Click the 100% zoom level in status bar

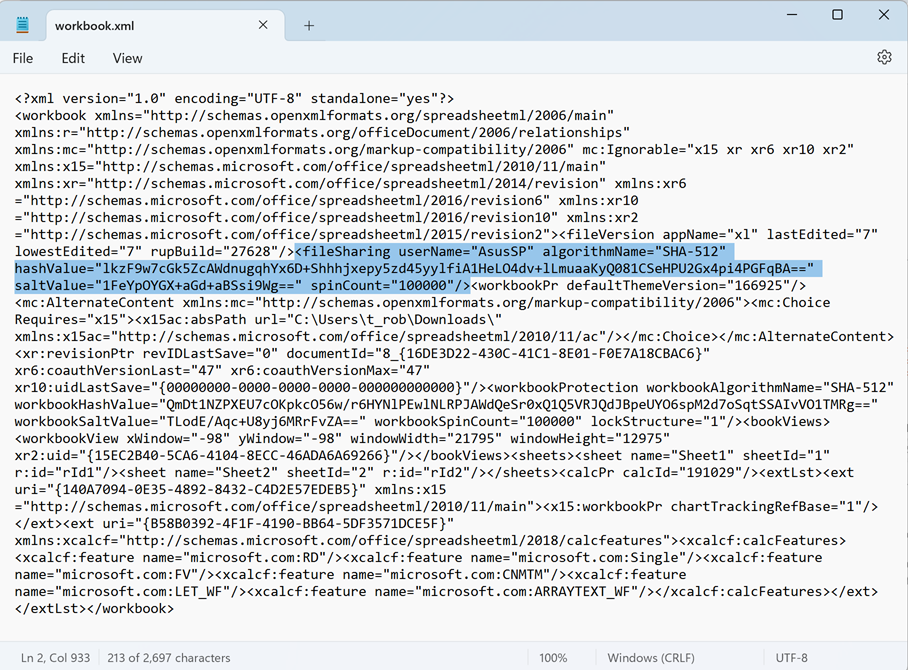pos(553,658)
